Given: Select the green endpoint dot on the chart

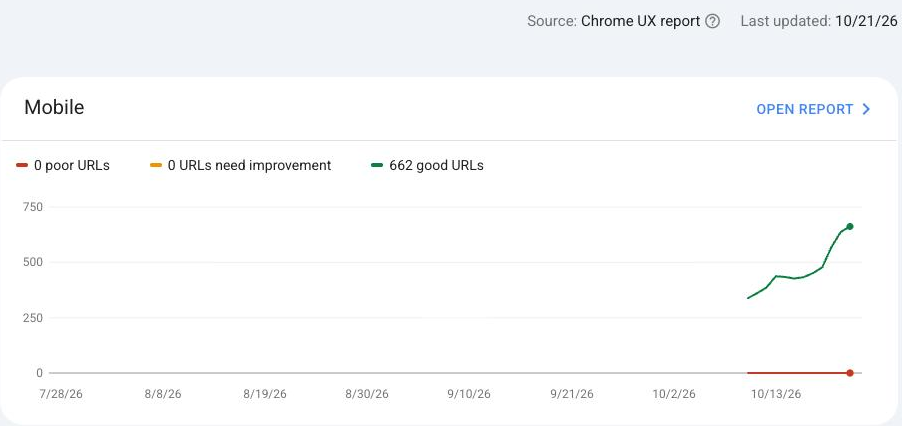Looking at the screenshot, I should [x=850, y=227].
